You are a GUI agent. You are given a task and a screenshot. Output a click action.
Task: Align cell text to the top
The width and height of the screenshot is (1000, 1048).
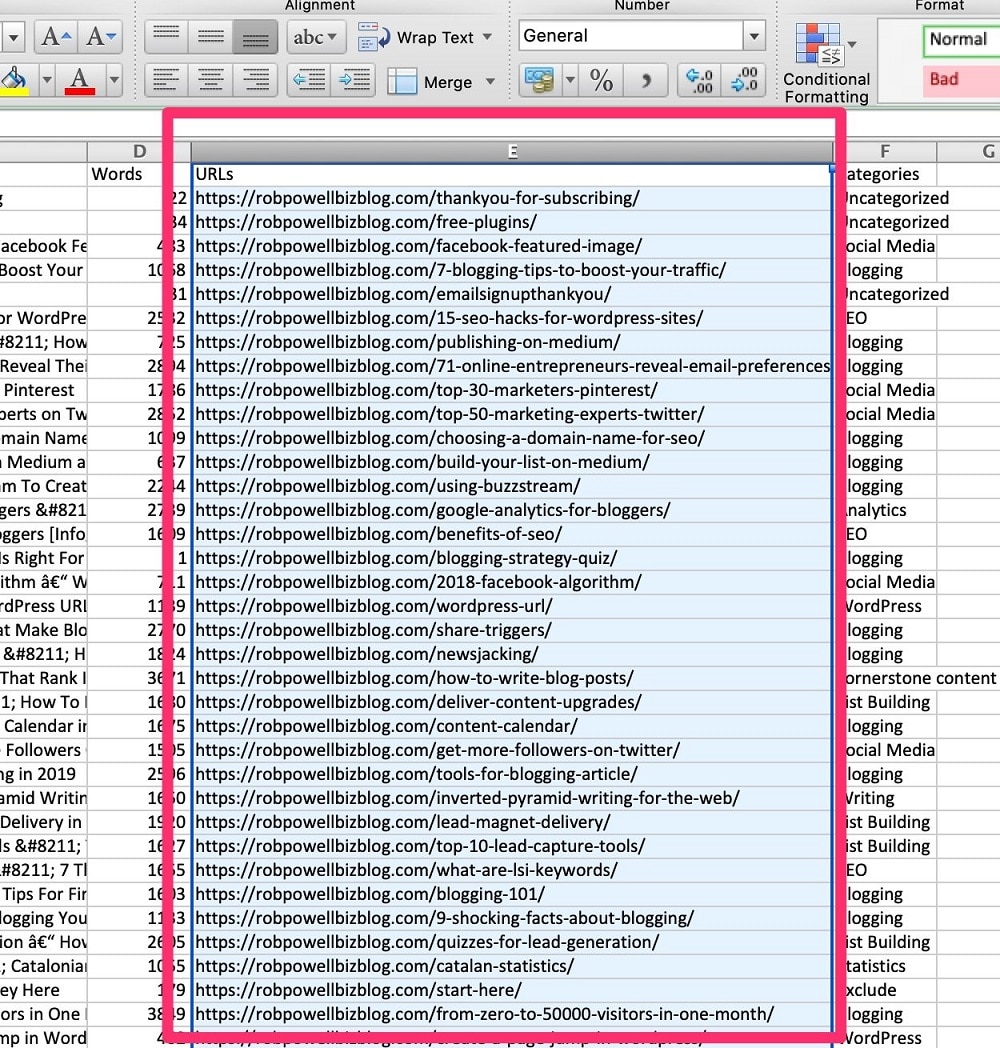pos(166,36)
